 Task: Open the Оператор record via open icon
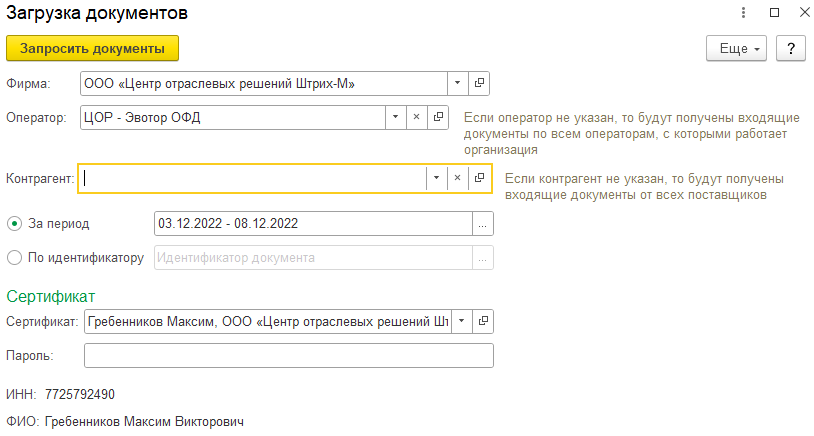click(438, 117)
